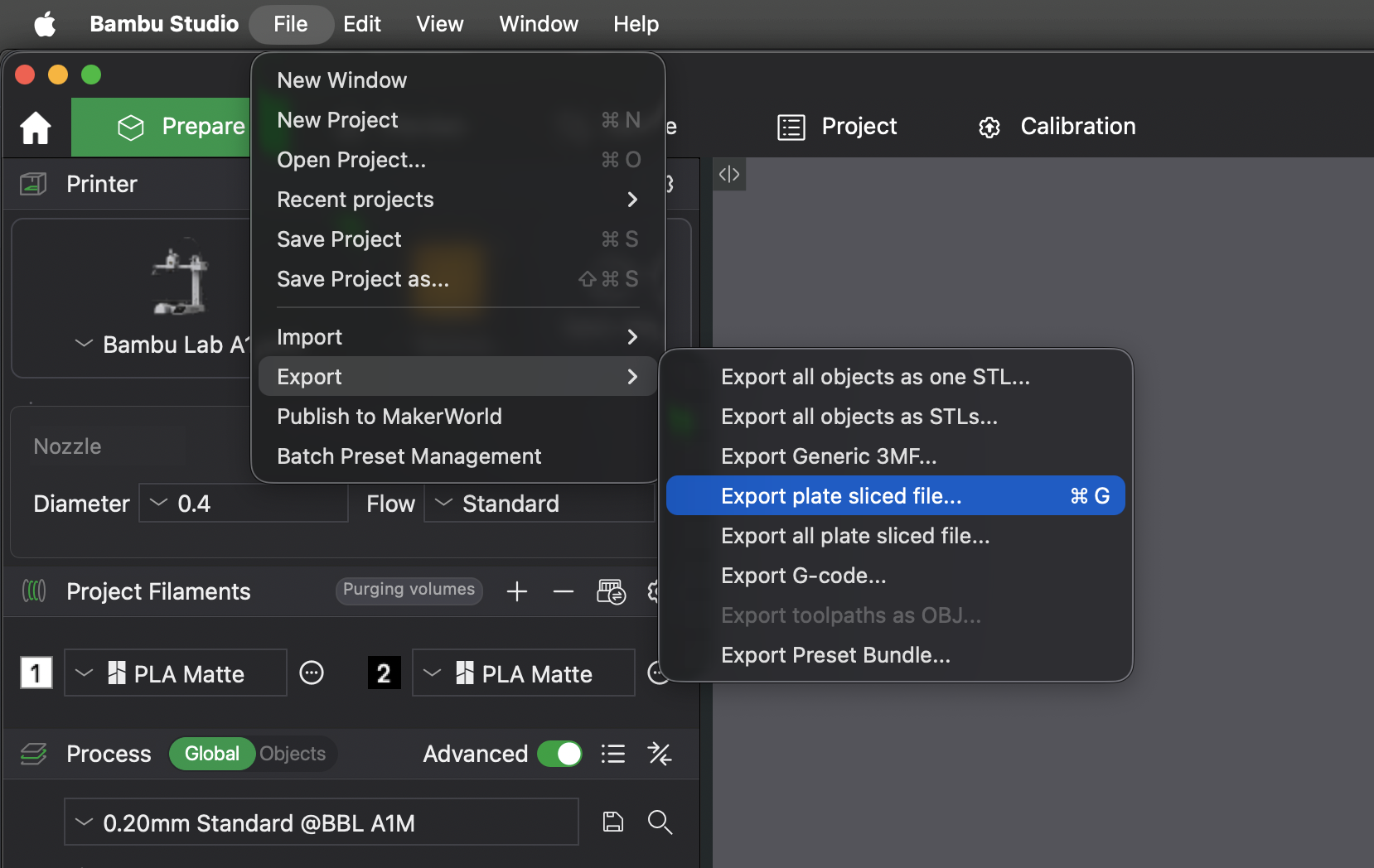Select Global process mode
The width and height of the screenshot is (1374, 868).
212,754
